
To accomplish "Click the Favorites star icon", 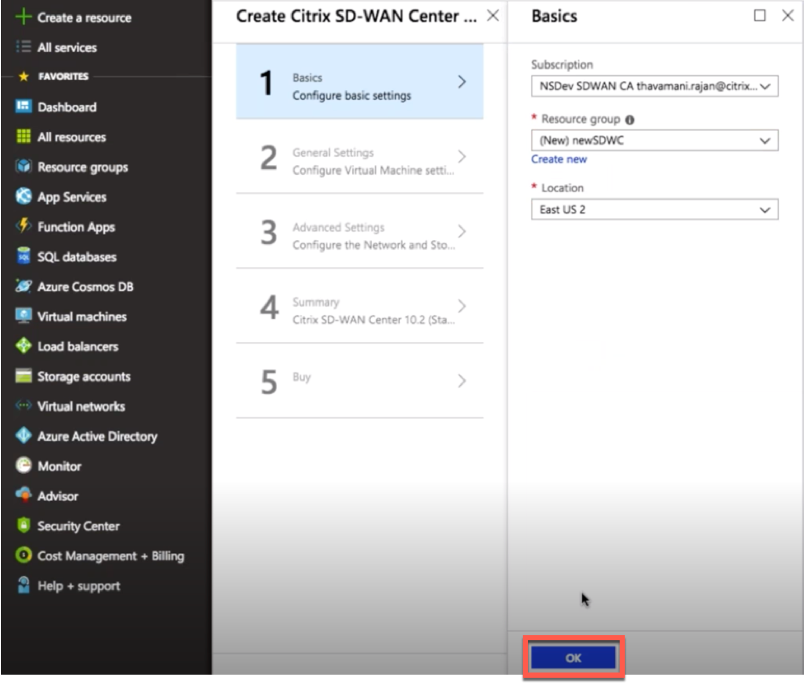I will (x=24, y=76).
